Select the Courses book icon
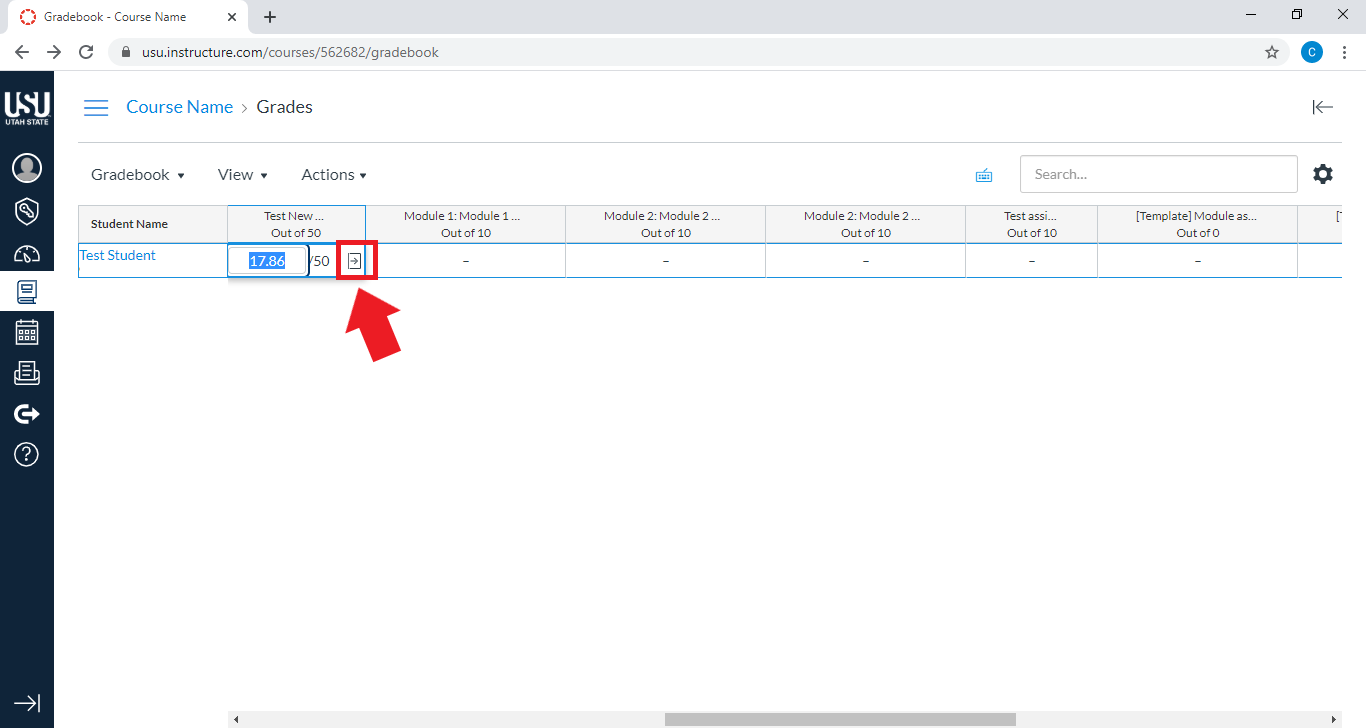This screenshot has height=728, width=1366. click(x=27, y=292)
